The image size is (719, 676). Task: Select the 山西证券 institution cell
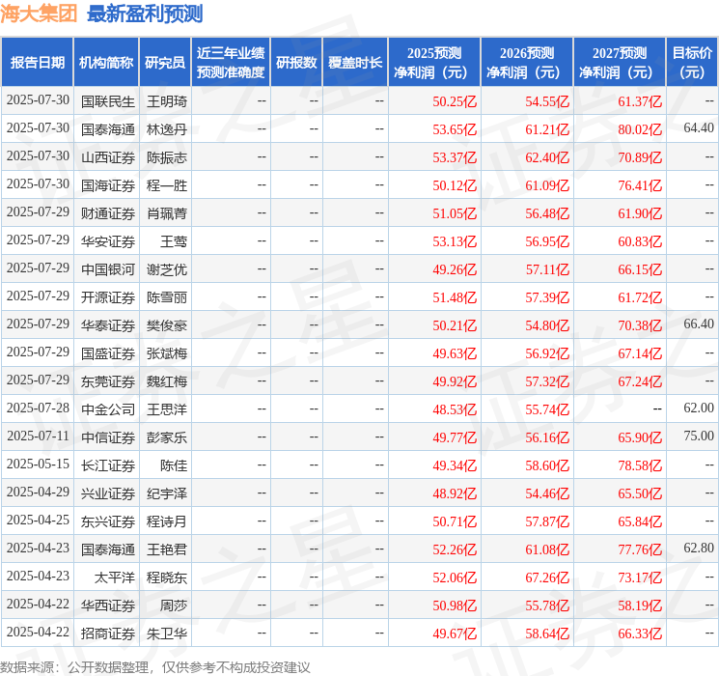pyautogui.click(x=108, y=157)
